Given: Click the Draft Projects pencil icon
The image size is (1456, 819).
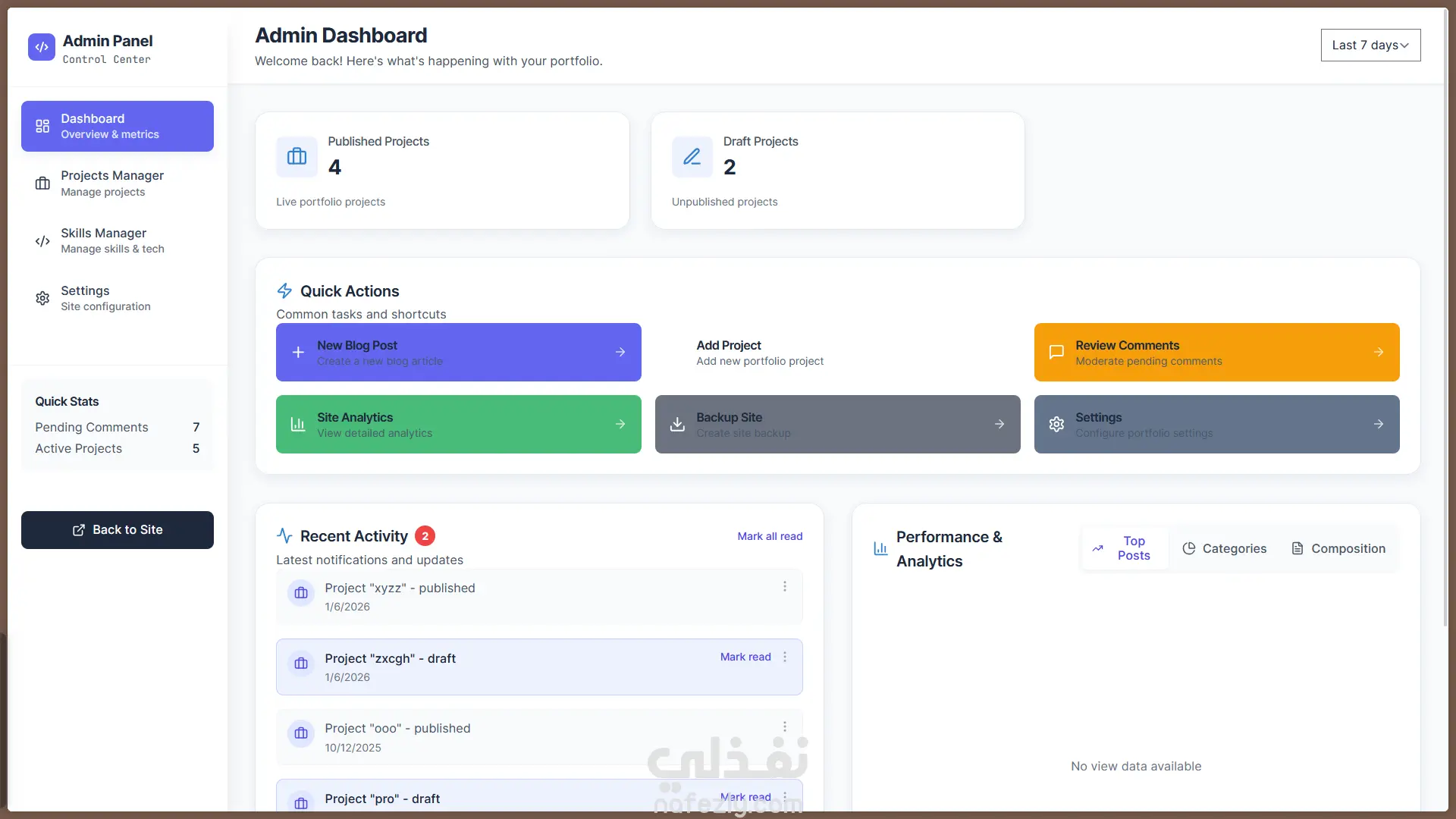Looking at the screenshot, I should pos(692,157).
